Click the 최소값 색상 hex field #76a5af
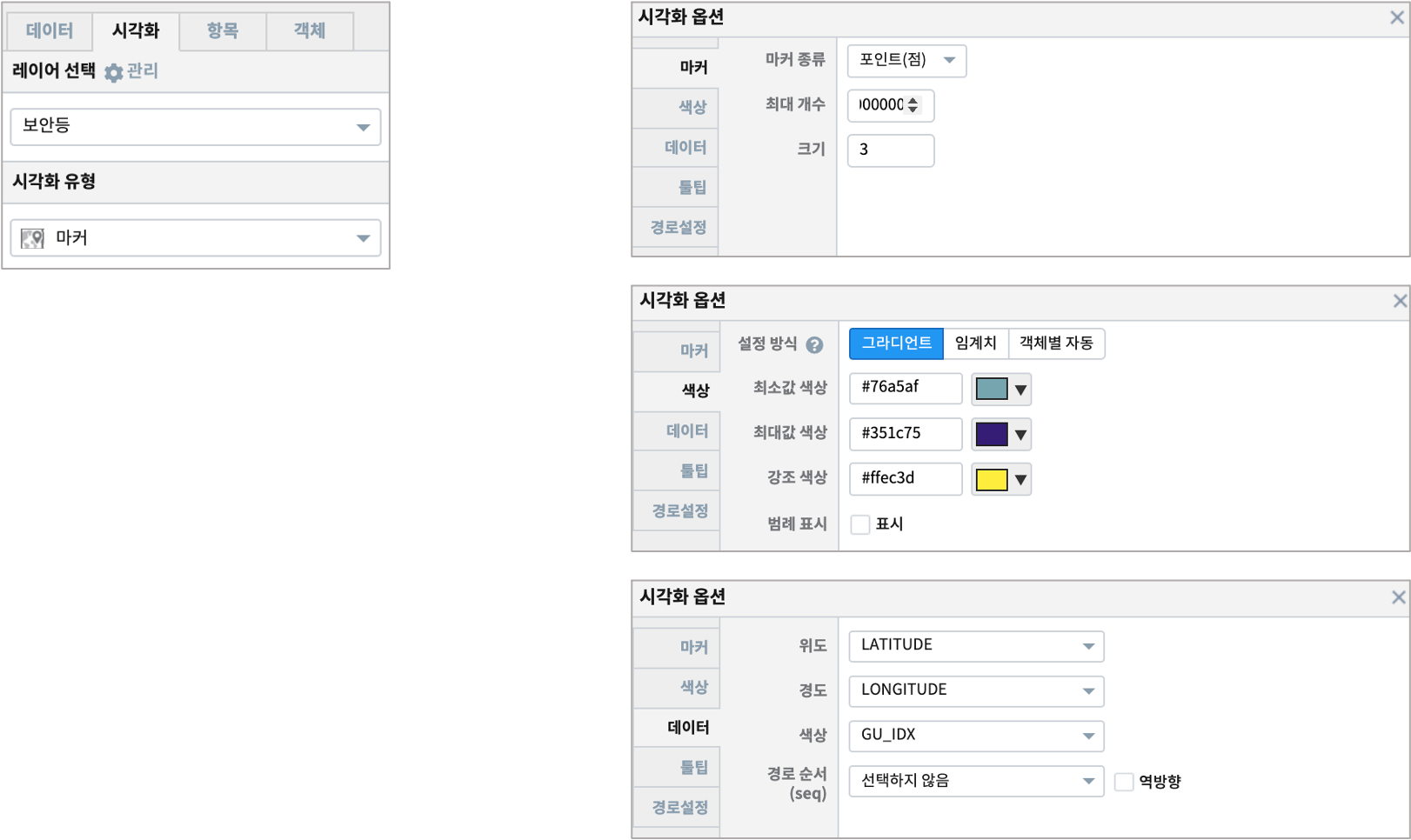The height and width of the screenshot is (840, 1411). click(906, 389)
